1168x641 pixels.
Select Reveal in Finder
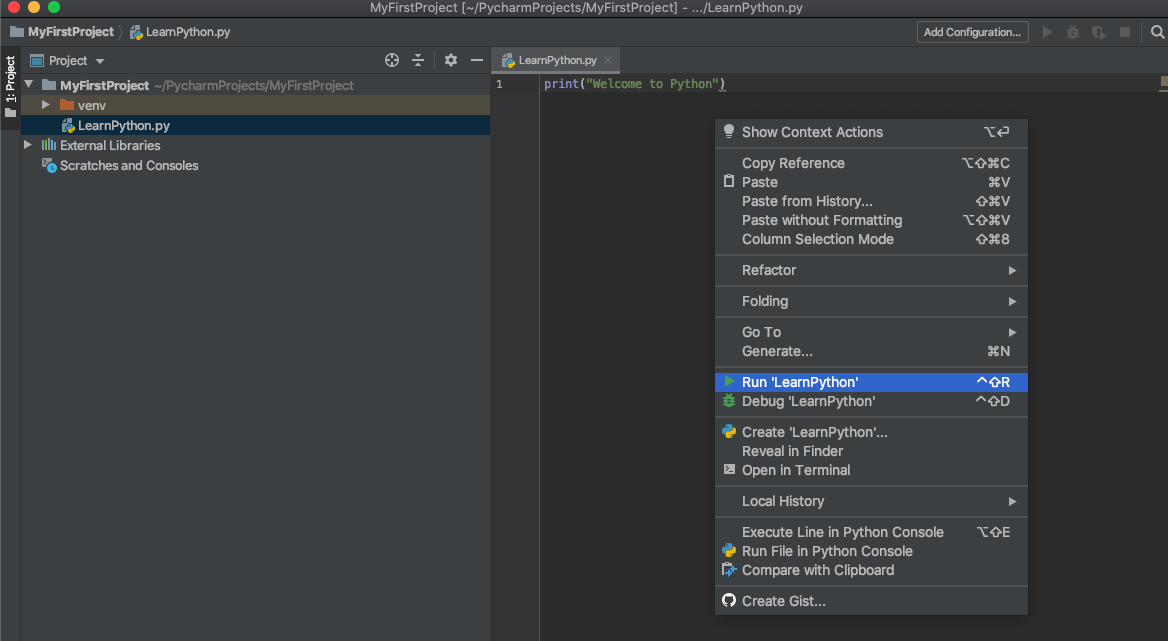(871, 451)
